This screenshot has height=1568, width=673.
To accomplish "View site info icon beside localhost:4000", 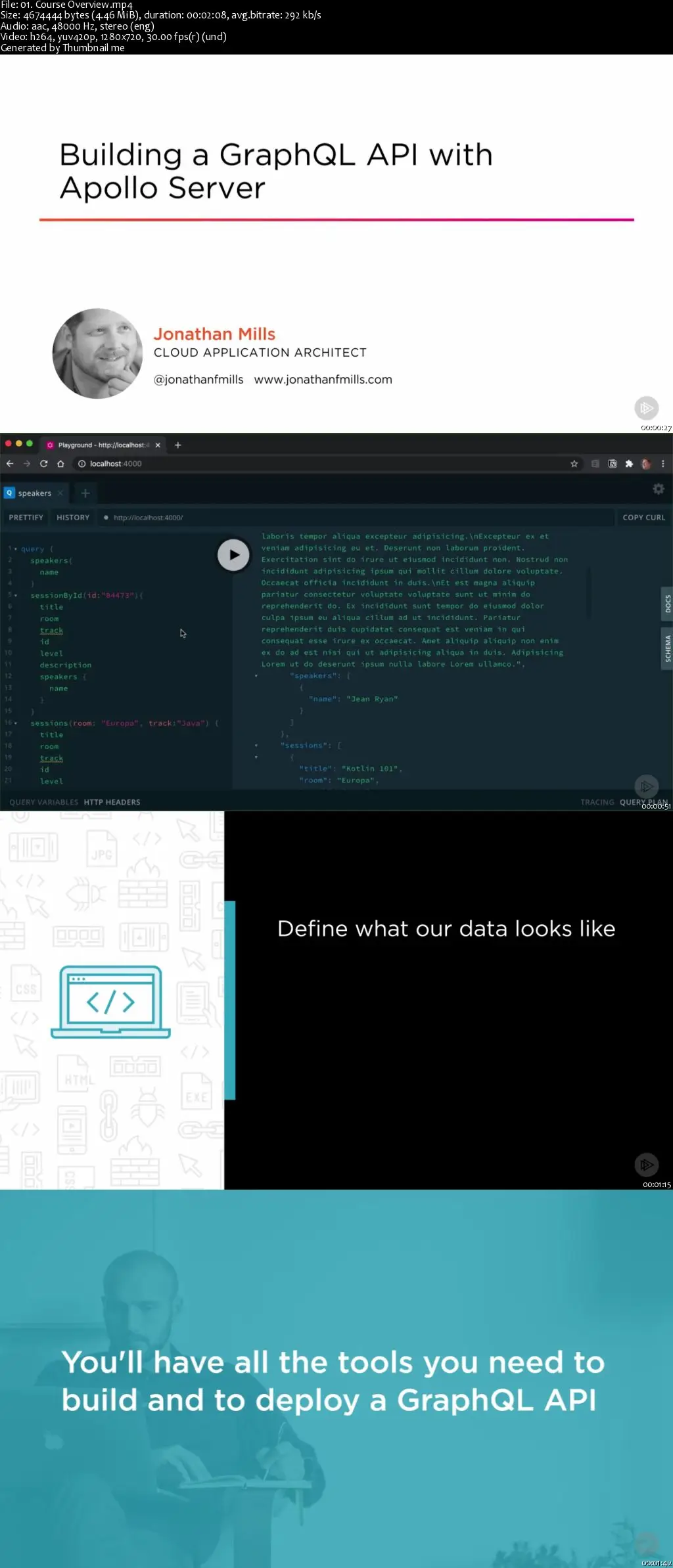I will pyautogui.click(x=82, y=464).
